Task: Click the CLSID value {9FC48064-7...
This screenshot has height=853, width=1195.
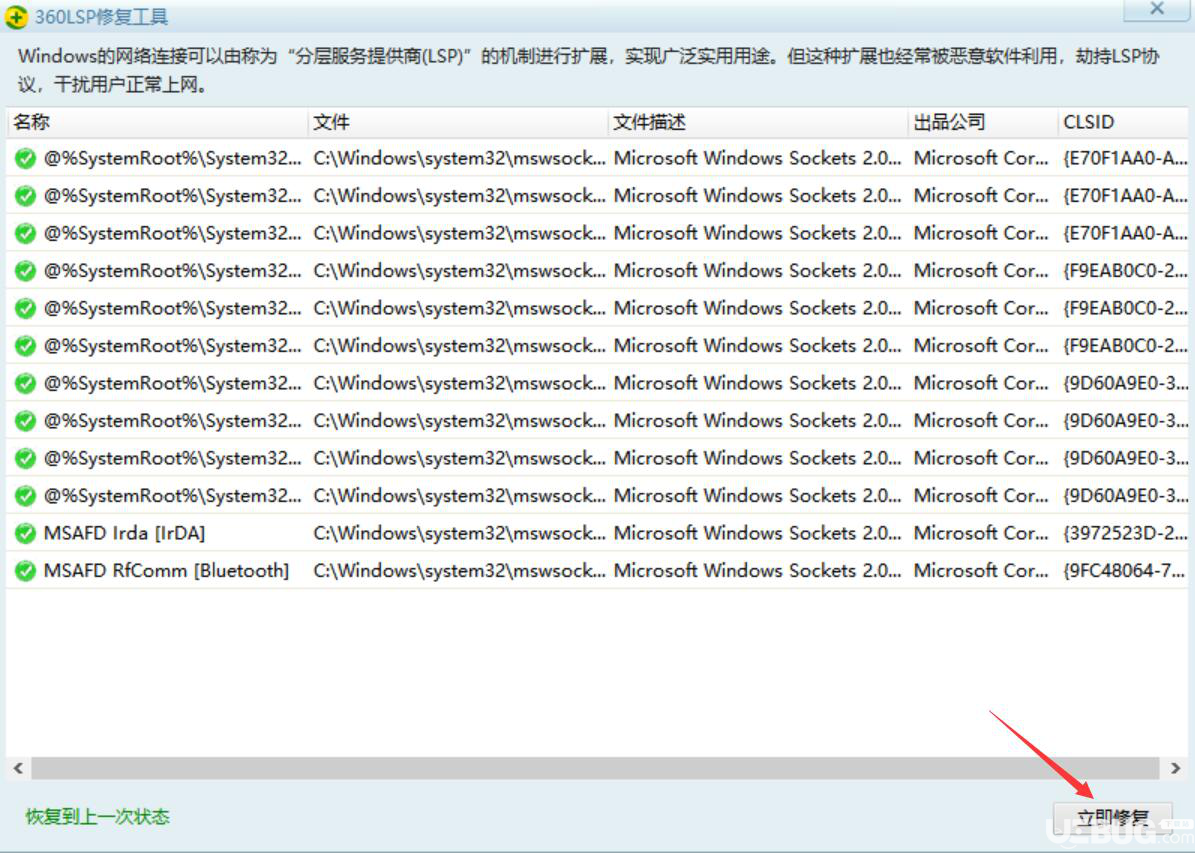Action: coord(1125,570)
